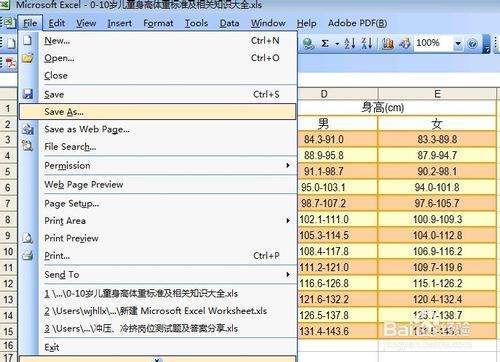Select Web Page Preview entry

point(157,184)
